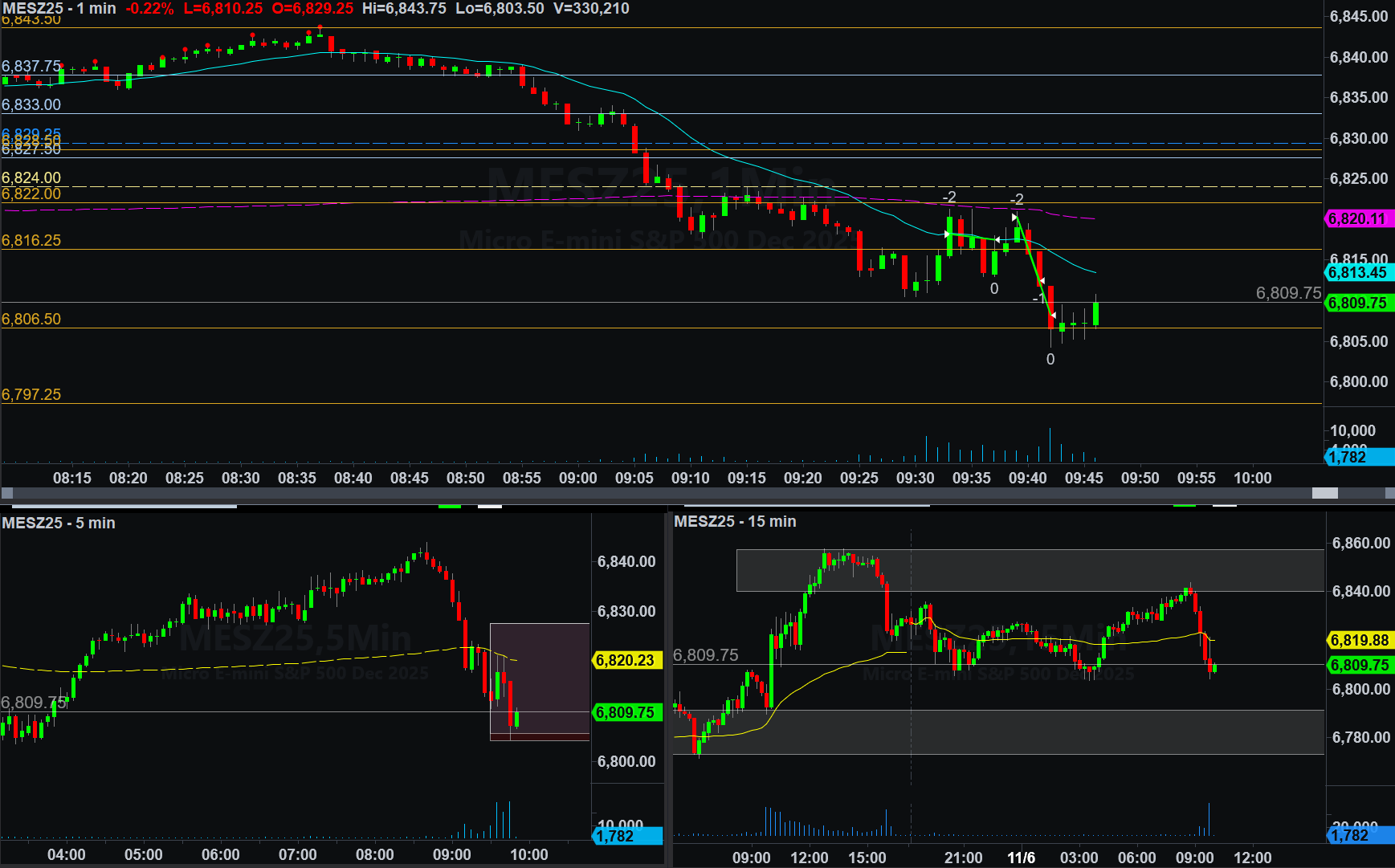Select the MESZ25 - 1 min chart title
Screen dimensions: 1395x868
pyautogui.click(x=59, y=8)
